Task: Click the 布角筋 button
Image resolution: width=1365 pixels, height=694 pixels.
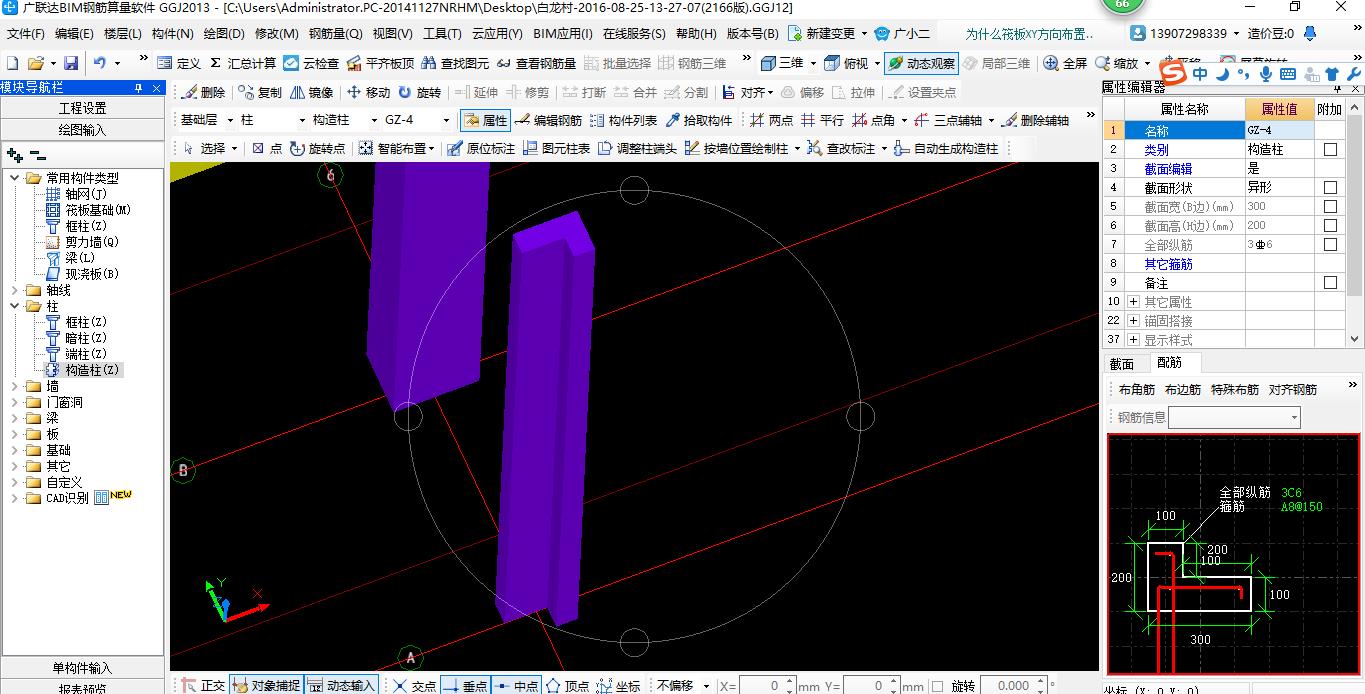Action: [x=1137, y=390]
